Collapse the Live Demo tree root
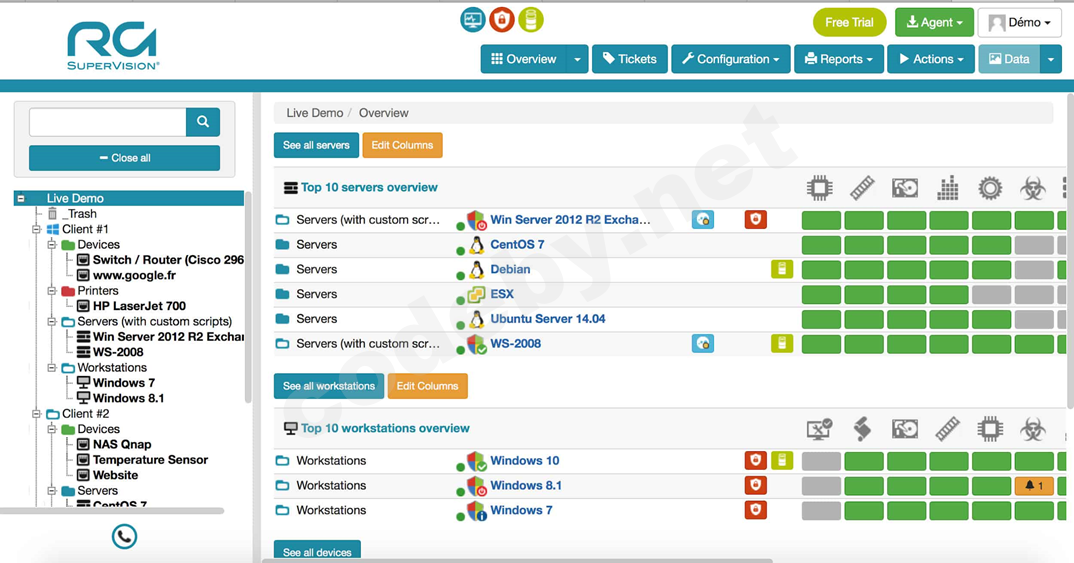Viewport: 1074px width, 563px height. click(x=21, y=198)
